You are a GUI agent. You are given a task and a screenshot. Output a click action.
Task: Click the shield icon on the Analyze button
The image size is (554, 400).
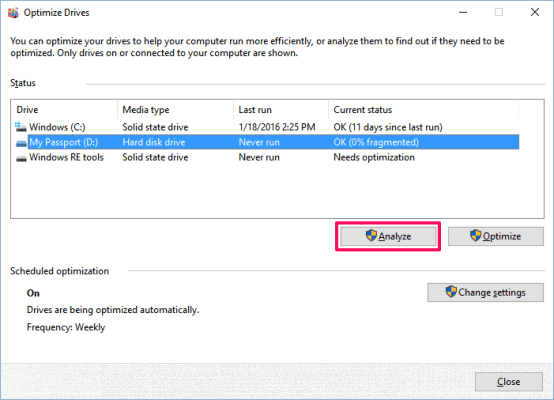(x=371, y=235)
